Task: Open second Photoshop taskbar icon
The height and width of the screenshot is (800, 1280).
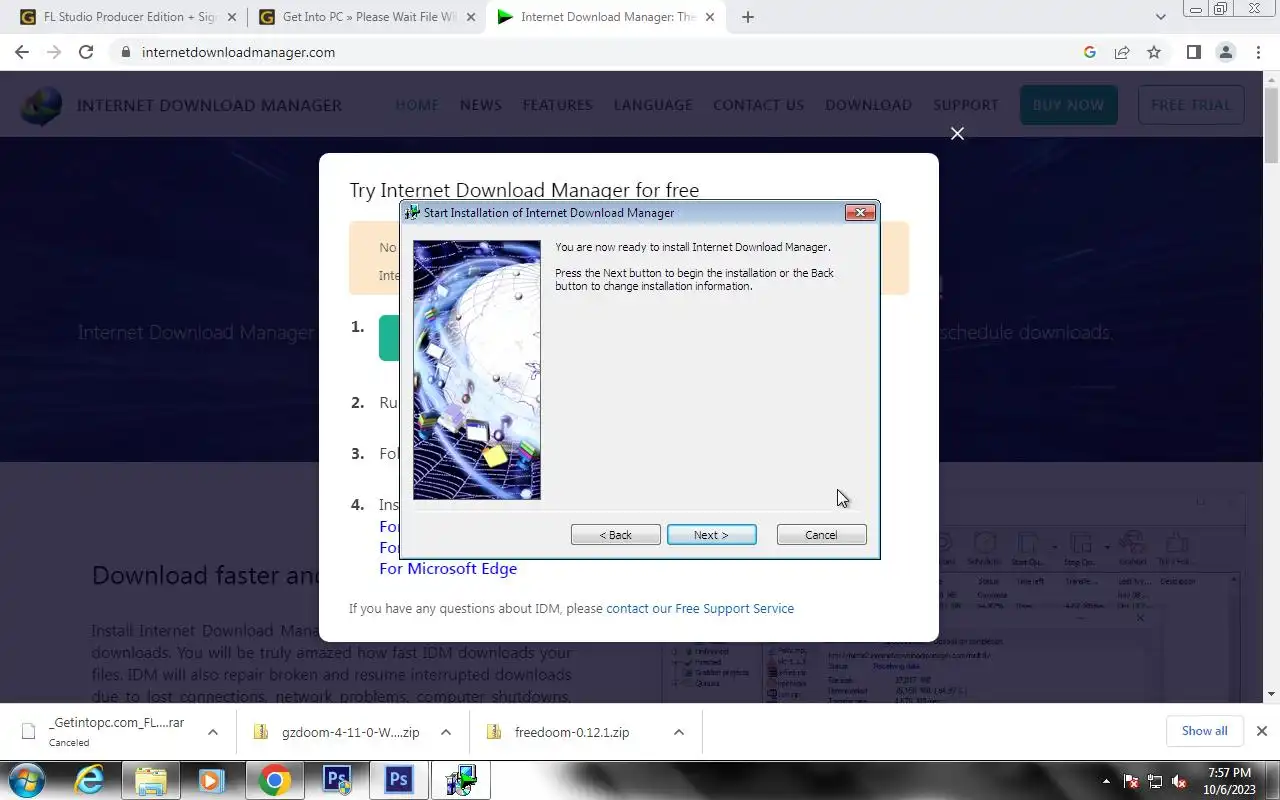Action: point(399,780)
